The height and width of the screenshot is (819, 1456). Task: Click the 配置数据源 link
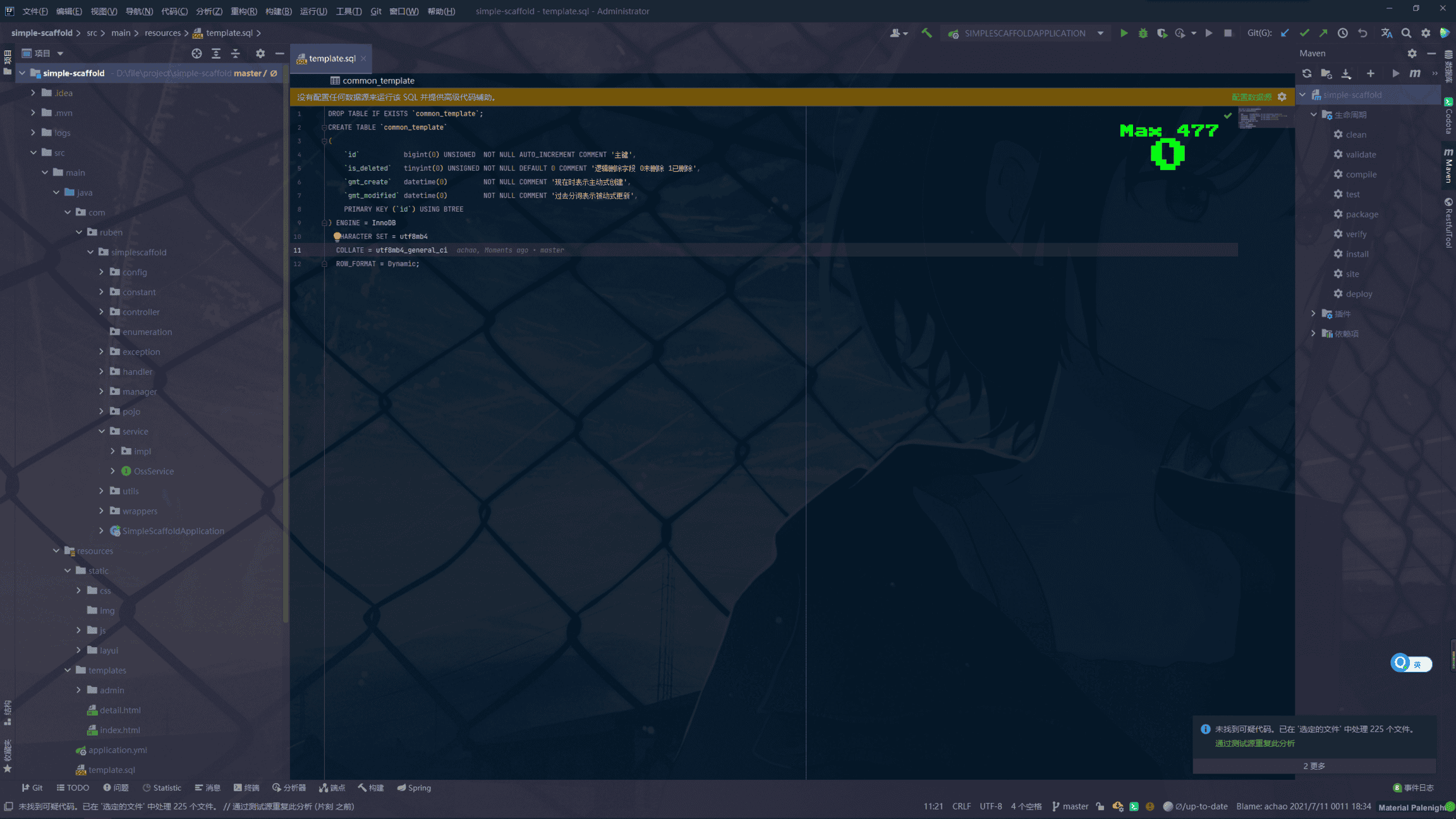1251,97
